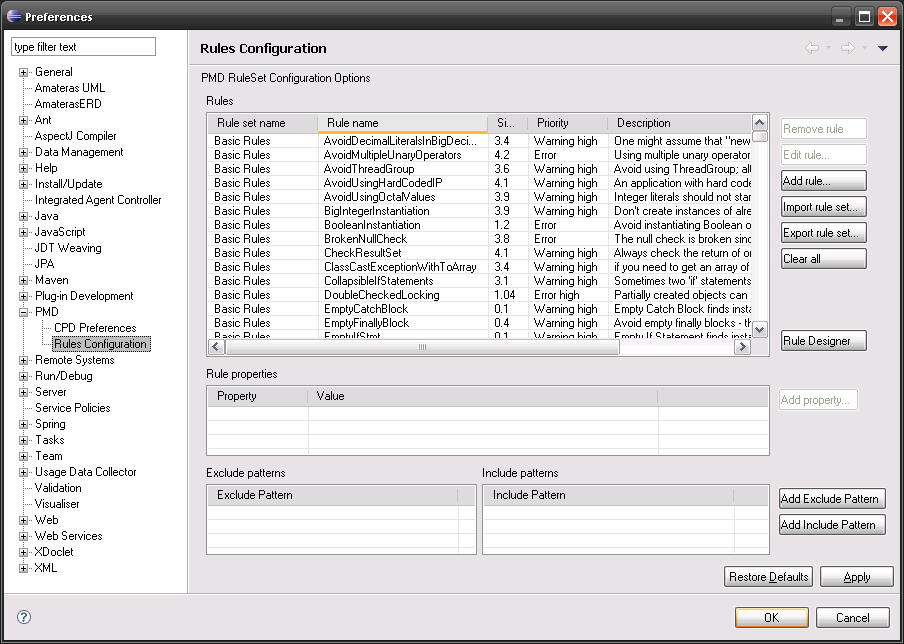Viewport: 904px width, 644px height.
Task: Click the type filter text field
Action: 83,47
